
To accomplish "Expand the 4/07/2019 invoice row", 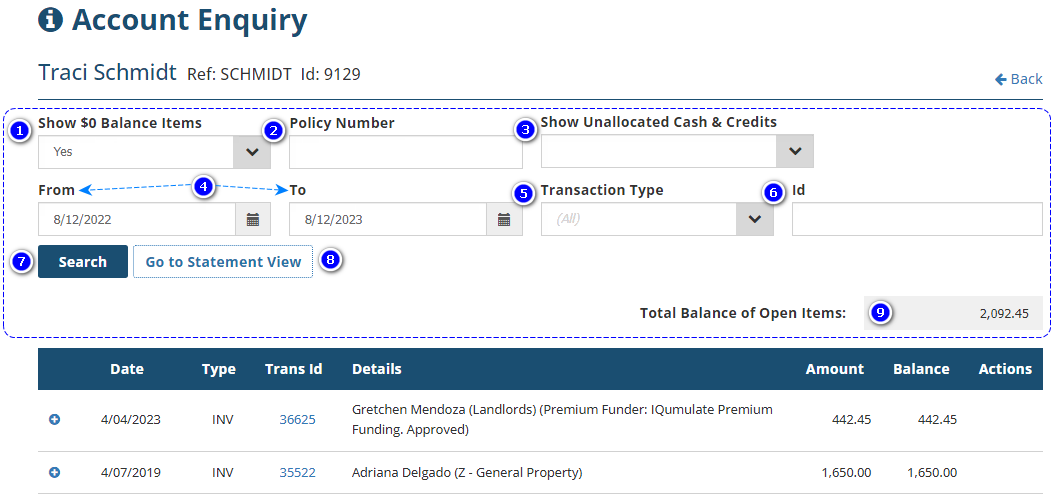I will coord(55,472).
